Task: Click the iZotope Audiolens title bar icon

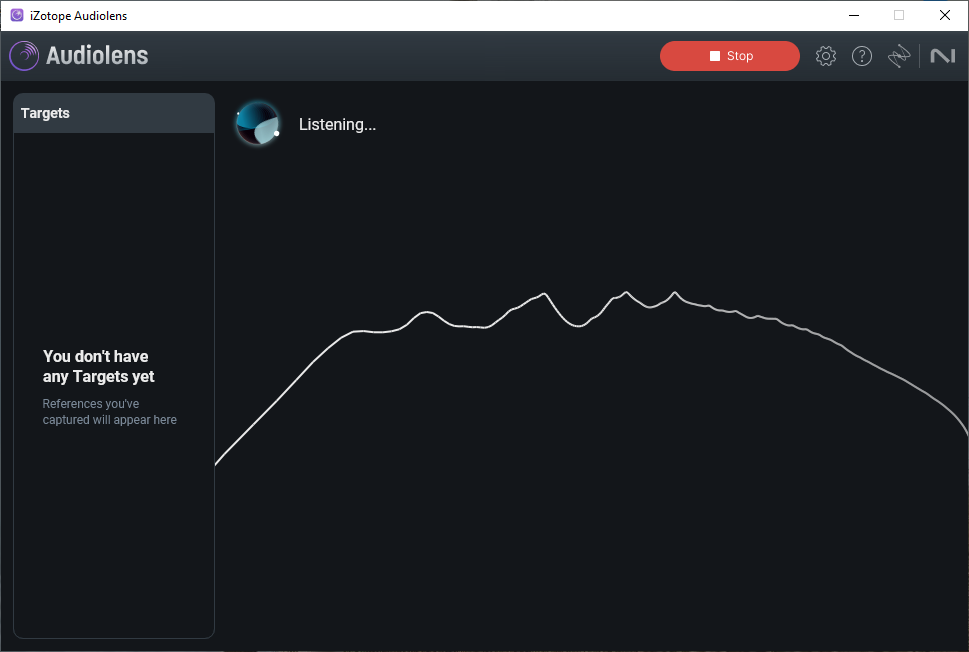Action: click(17, 15)
